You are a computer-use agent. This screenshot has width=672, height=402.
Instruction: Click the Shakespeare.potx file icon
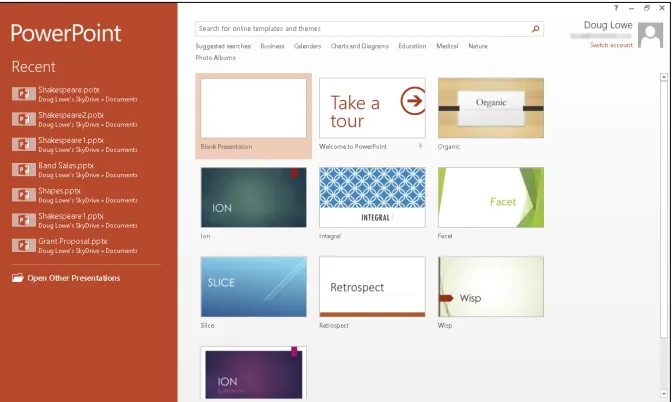click(24, 93)
